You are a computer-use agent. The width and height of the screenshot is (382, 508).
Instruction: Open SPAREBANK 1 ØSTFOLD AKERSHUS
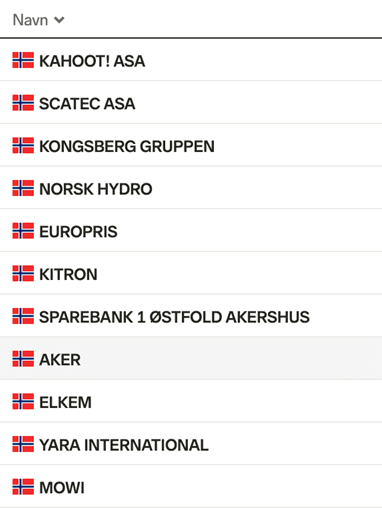click(x=174, y=317)
